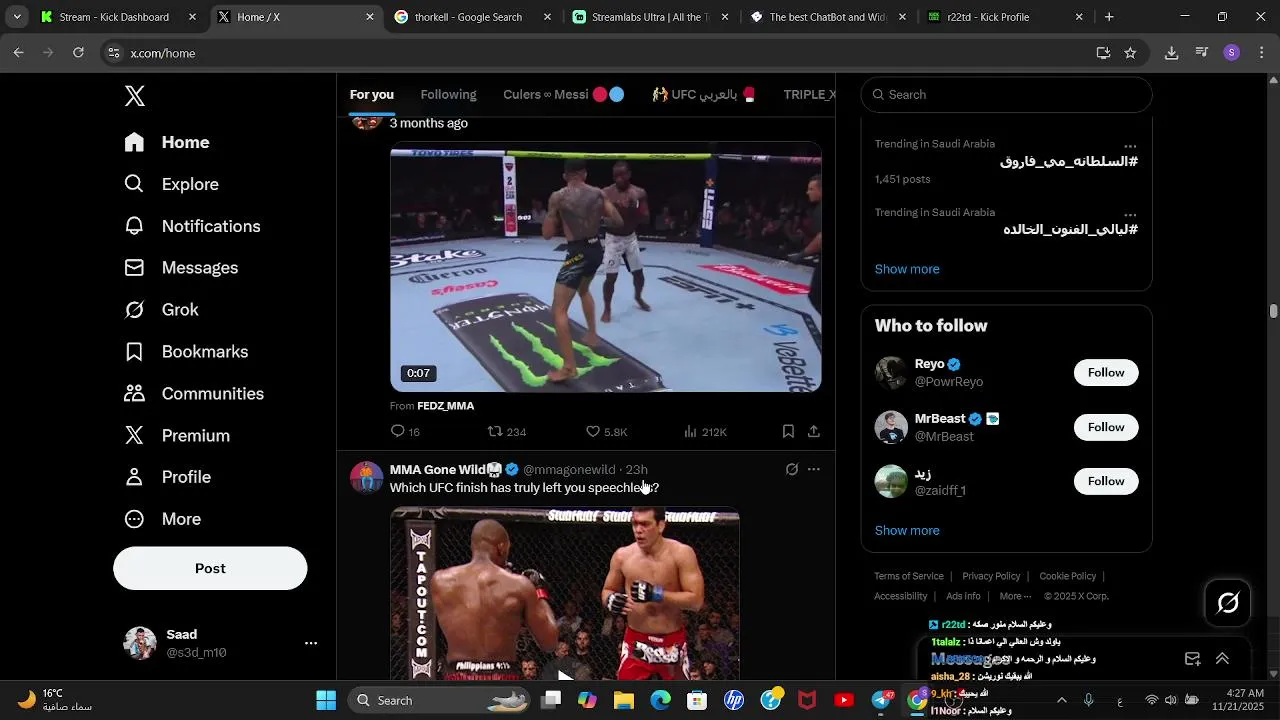
Task: Click the X logo in the sidebar
Action: (135, 96)
